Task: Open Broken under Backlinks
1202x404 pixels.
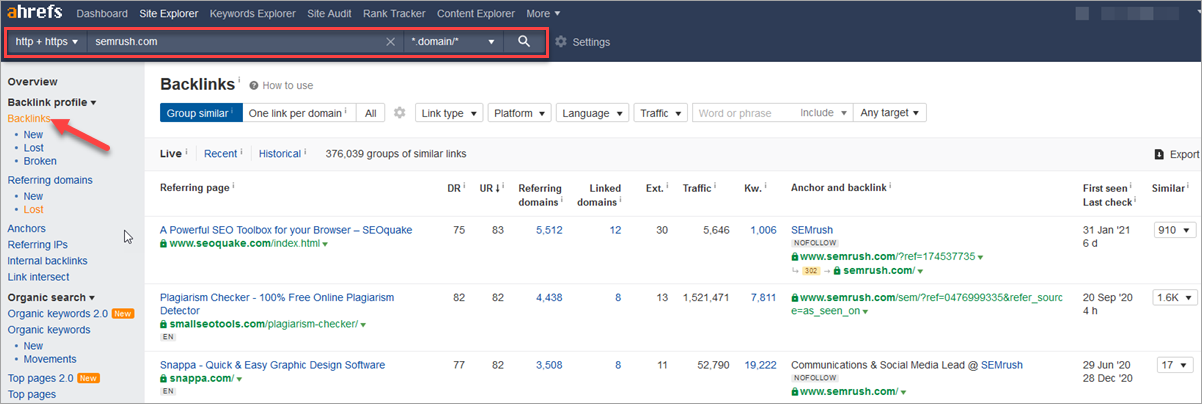Action: [40, 161]
